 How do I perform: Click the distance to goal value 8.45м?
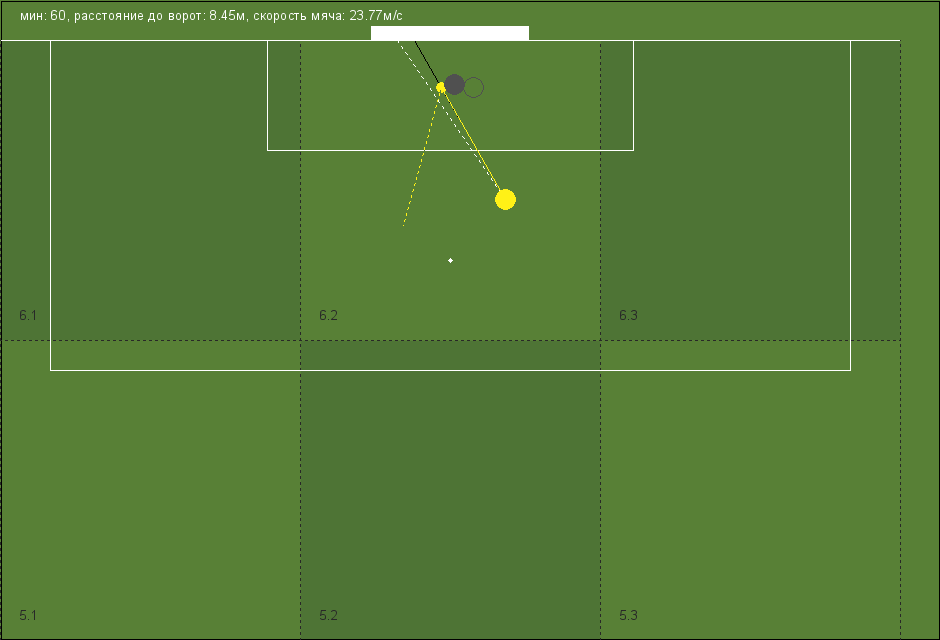pyautogui.click(x=227, y=16)
